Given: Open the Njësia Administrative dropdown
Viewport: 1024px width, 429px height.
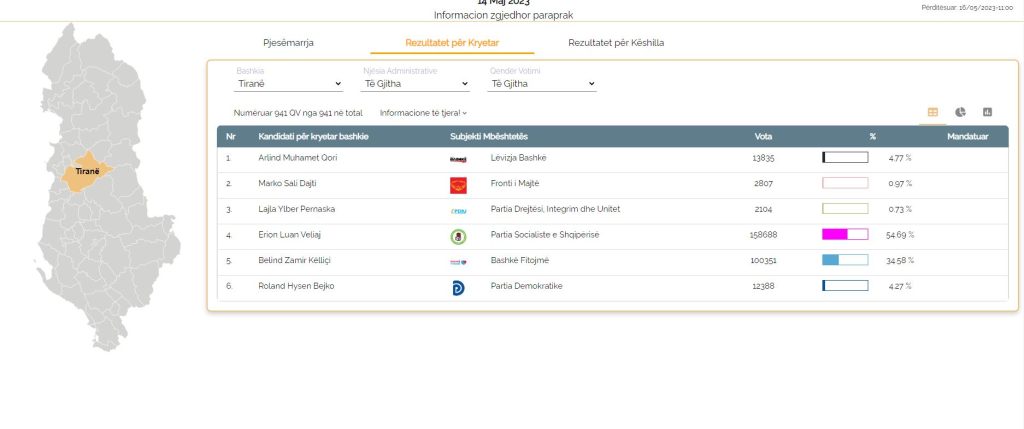Looking at the screenshot, I should (x=415, y=84).
